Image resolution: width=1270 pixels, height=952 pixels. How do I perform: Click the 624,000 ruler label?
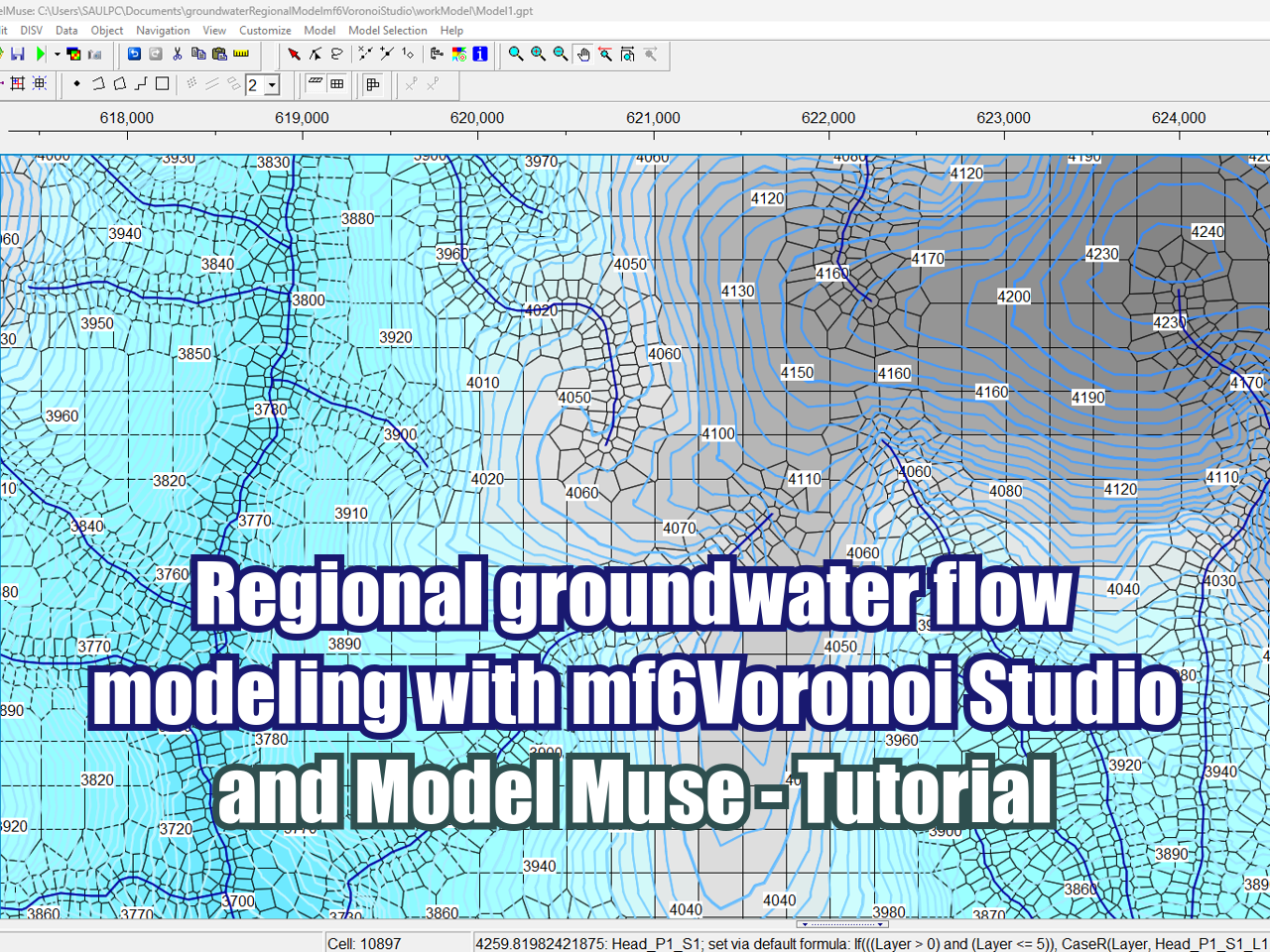pyautogui.click(x=1179, y=118)
